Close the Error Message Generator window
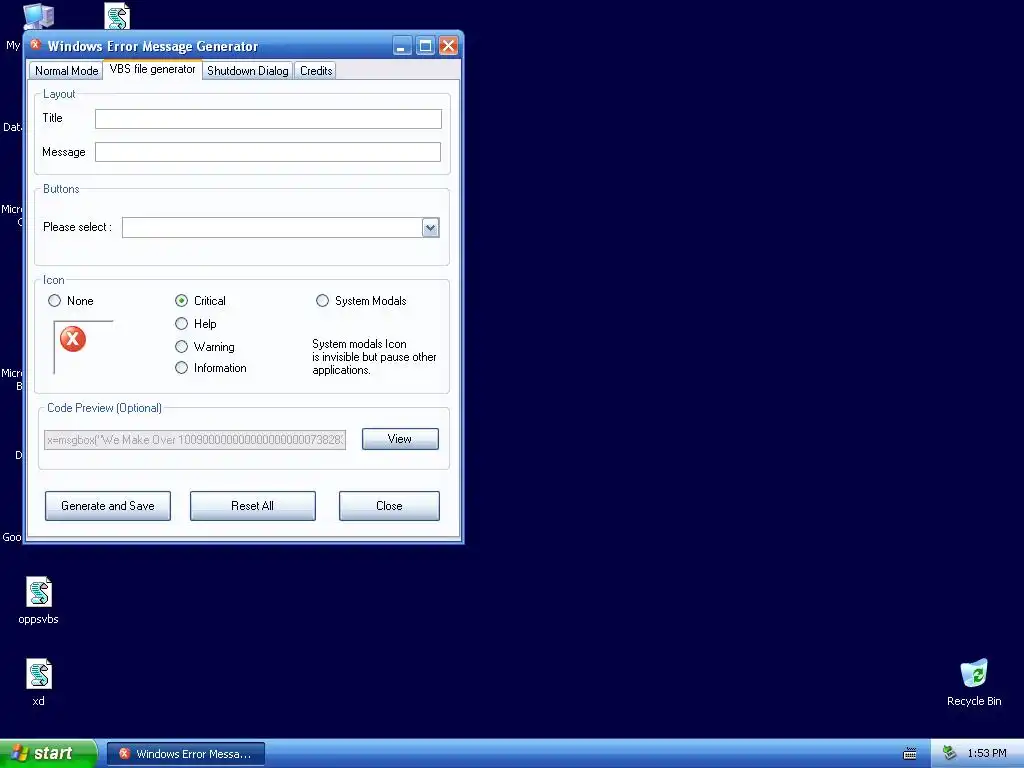1024x768 pixels. coord(448,46)
